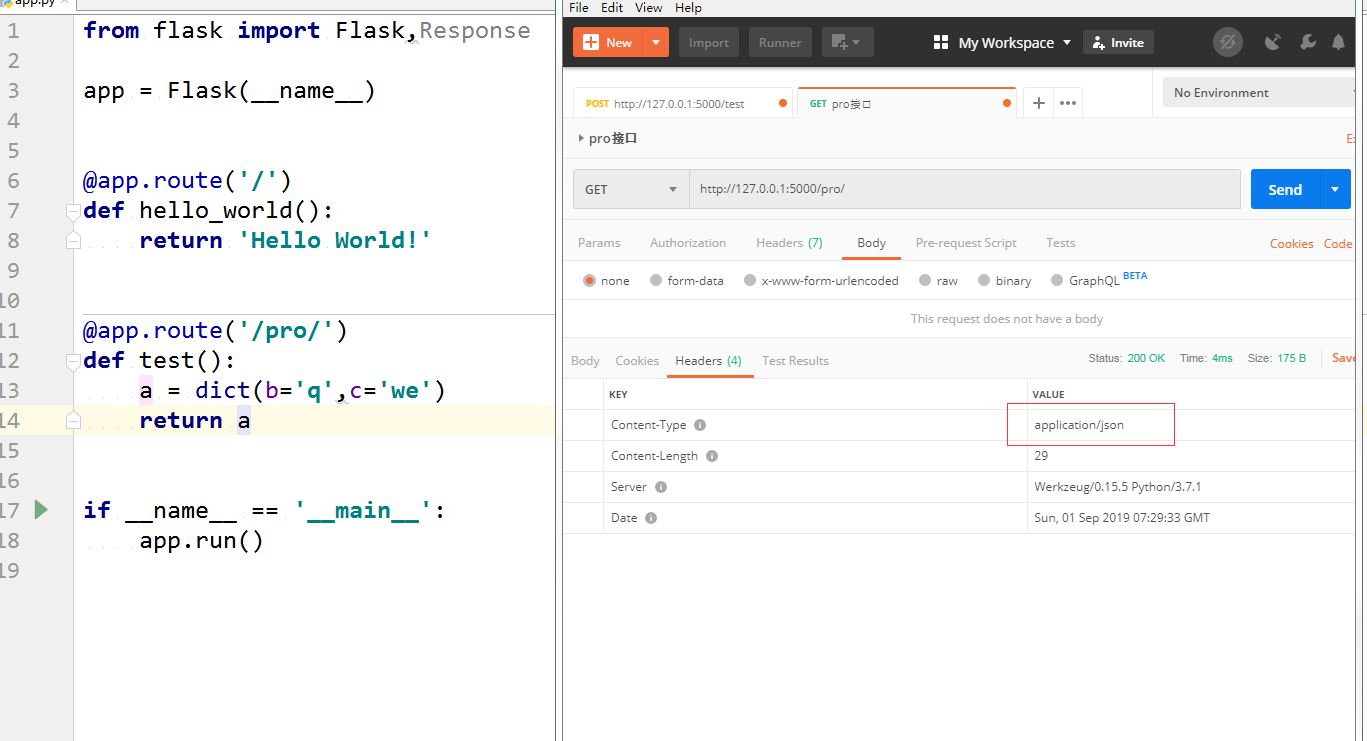Open the Test Results tab
Viewport: 1367px width, 741px height.
[795, 361]
